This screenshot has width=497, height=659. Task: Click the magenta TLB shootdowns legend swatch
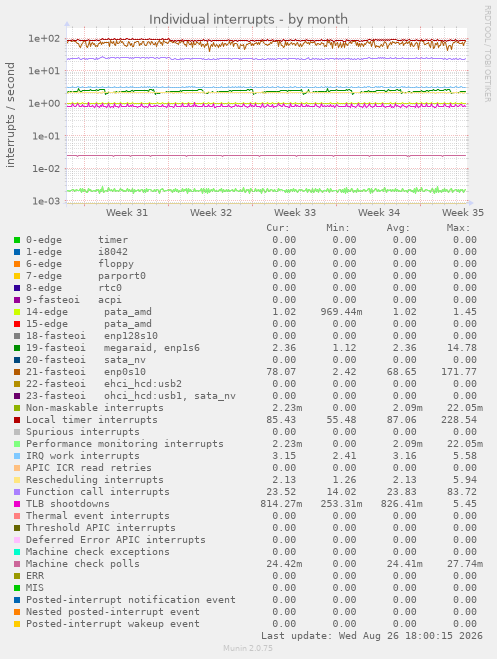tap(17, 504)
